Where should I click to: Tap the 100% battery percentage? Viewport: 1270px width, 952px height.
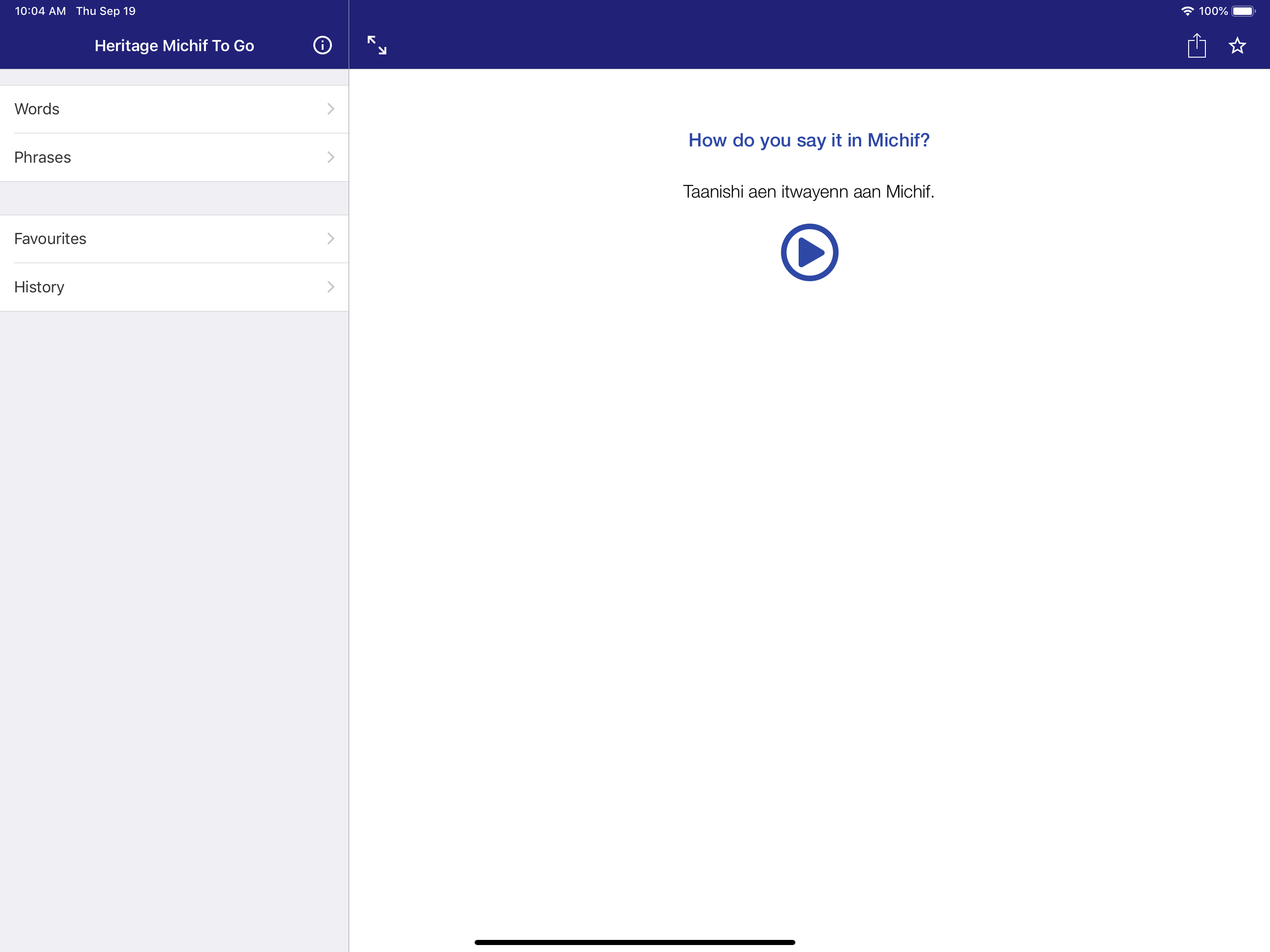[x=1213, y=11]
